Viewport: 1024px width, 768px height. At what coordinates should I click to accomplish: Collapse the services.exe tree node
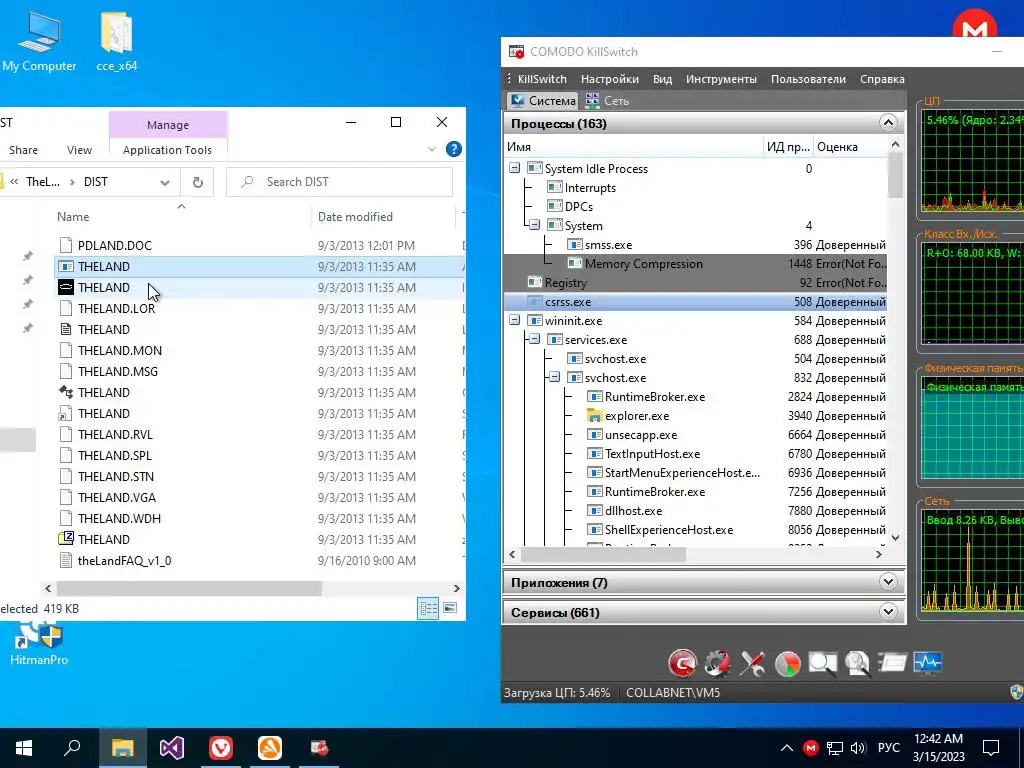click(x=535, y=339)
